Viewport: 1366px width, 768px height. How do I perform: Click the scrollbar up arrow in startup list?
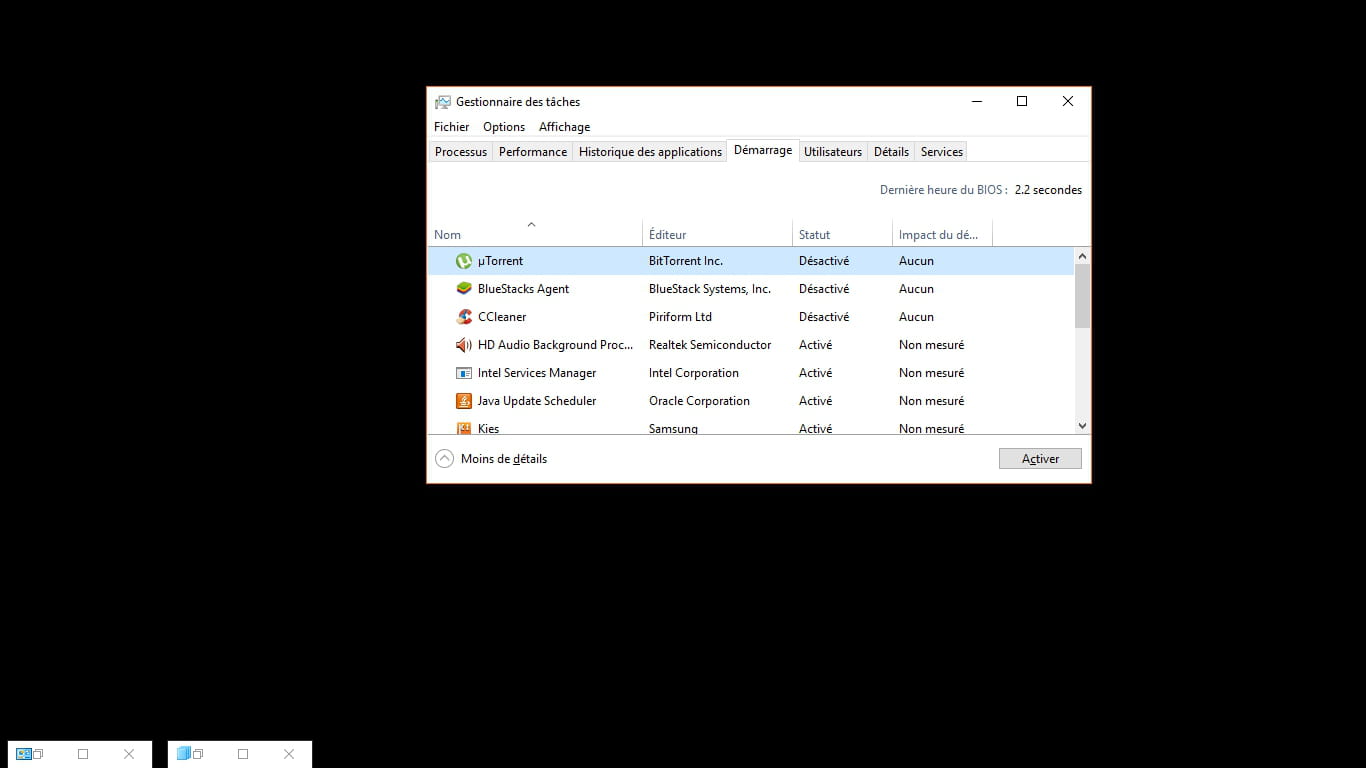click(1082, 256)
